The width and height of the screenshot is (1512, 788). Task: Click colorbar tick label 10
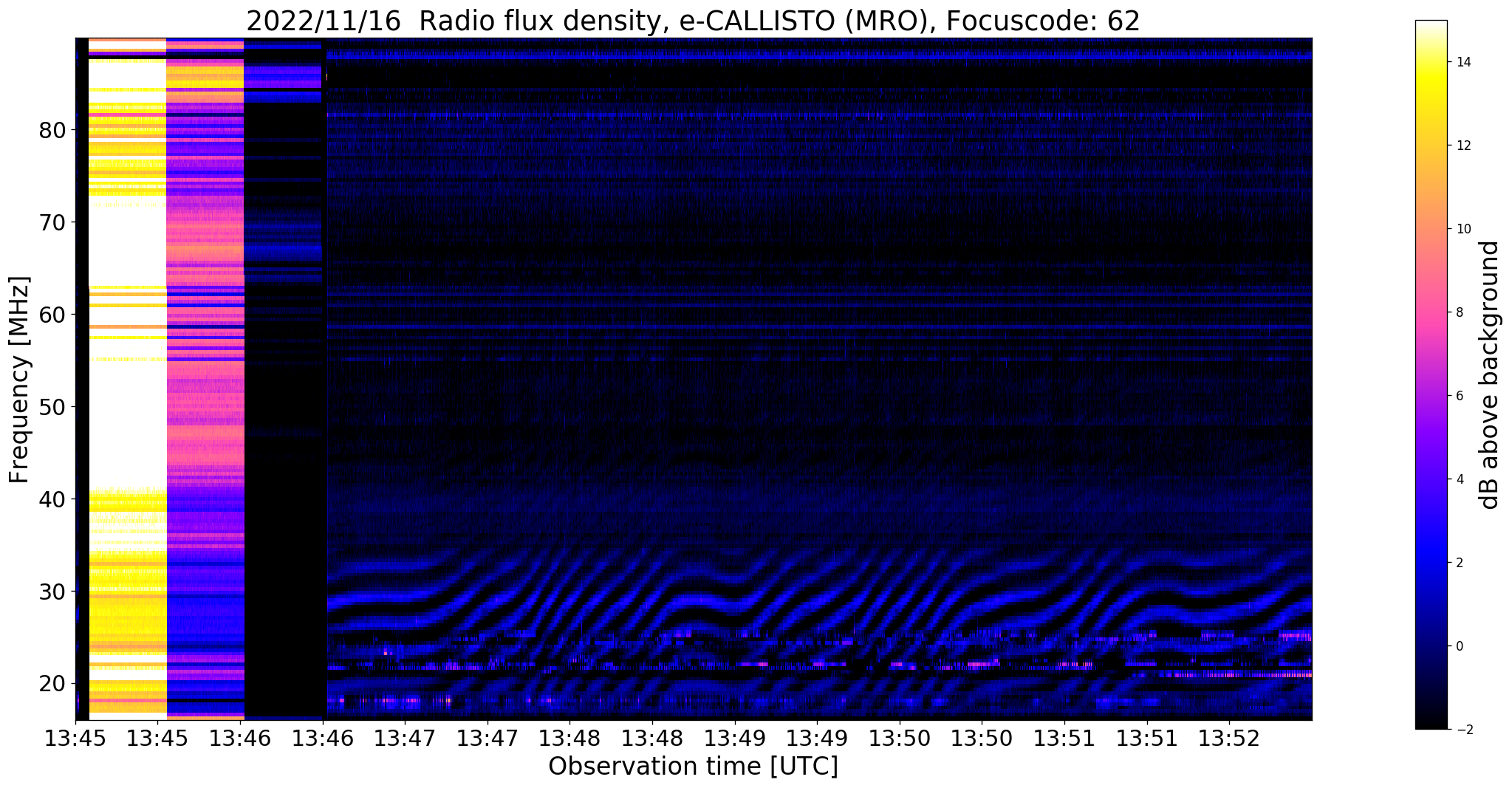(1463, 230)
